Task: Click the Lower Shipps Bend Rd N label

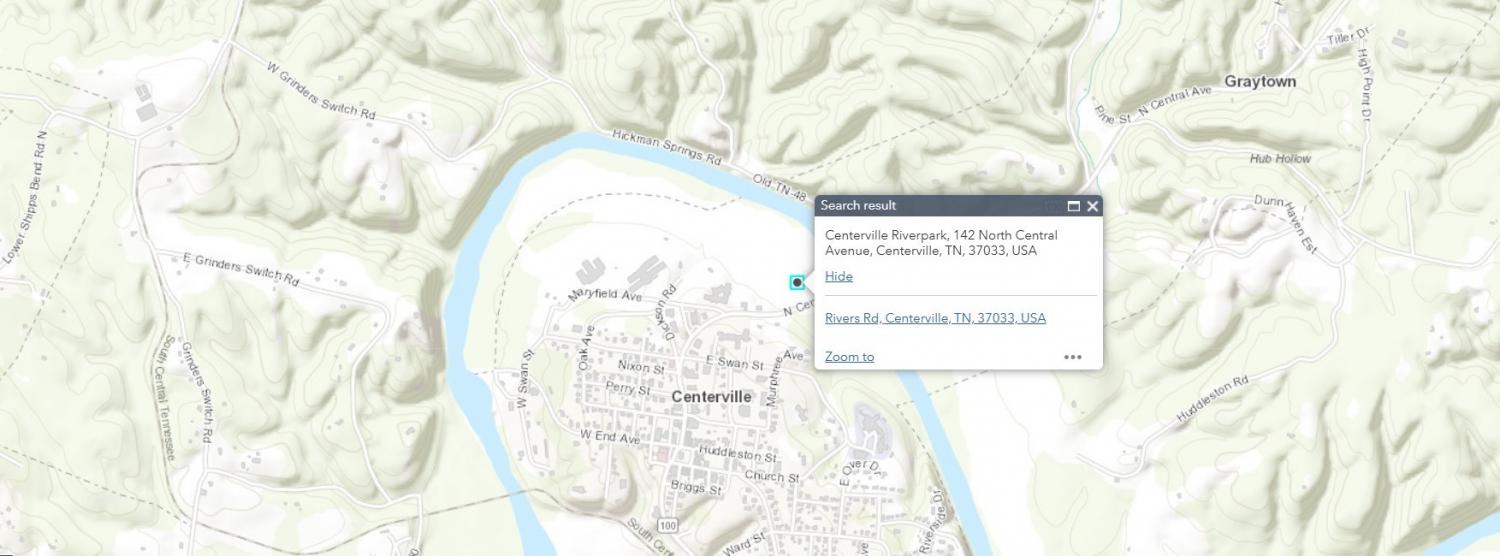Action: point(24,198)
